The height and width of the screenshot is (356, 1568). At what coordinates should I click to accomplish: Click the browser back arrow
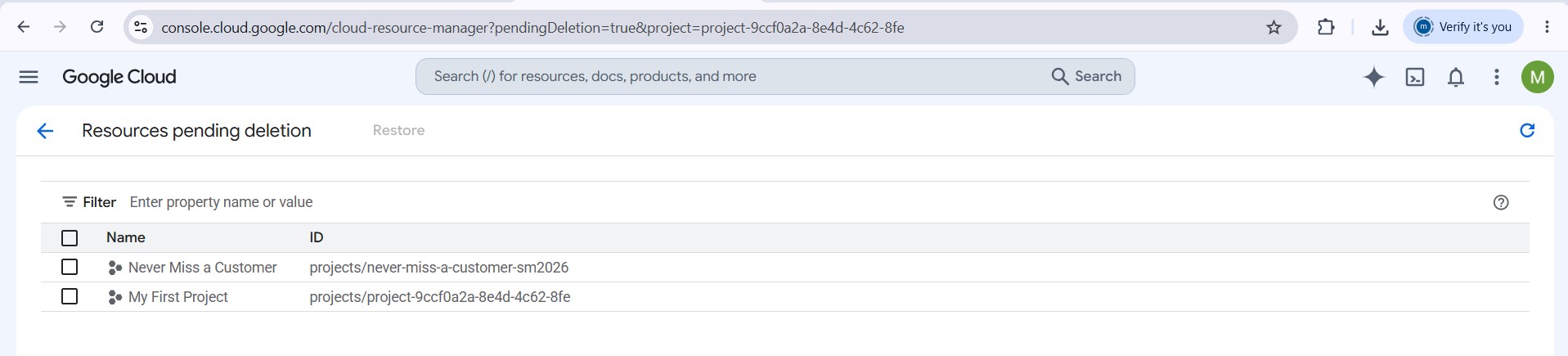tap(24, 27)
